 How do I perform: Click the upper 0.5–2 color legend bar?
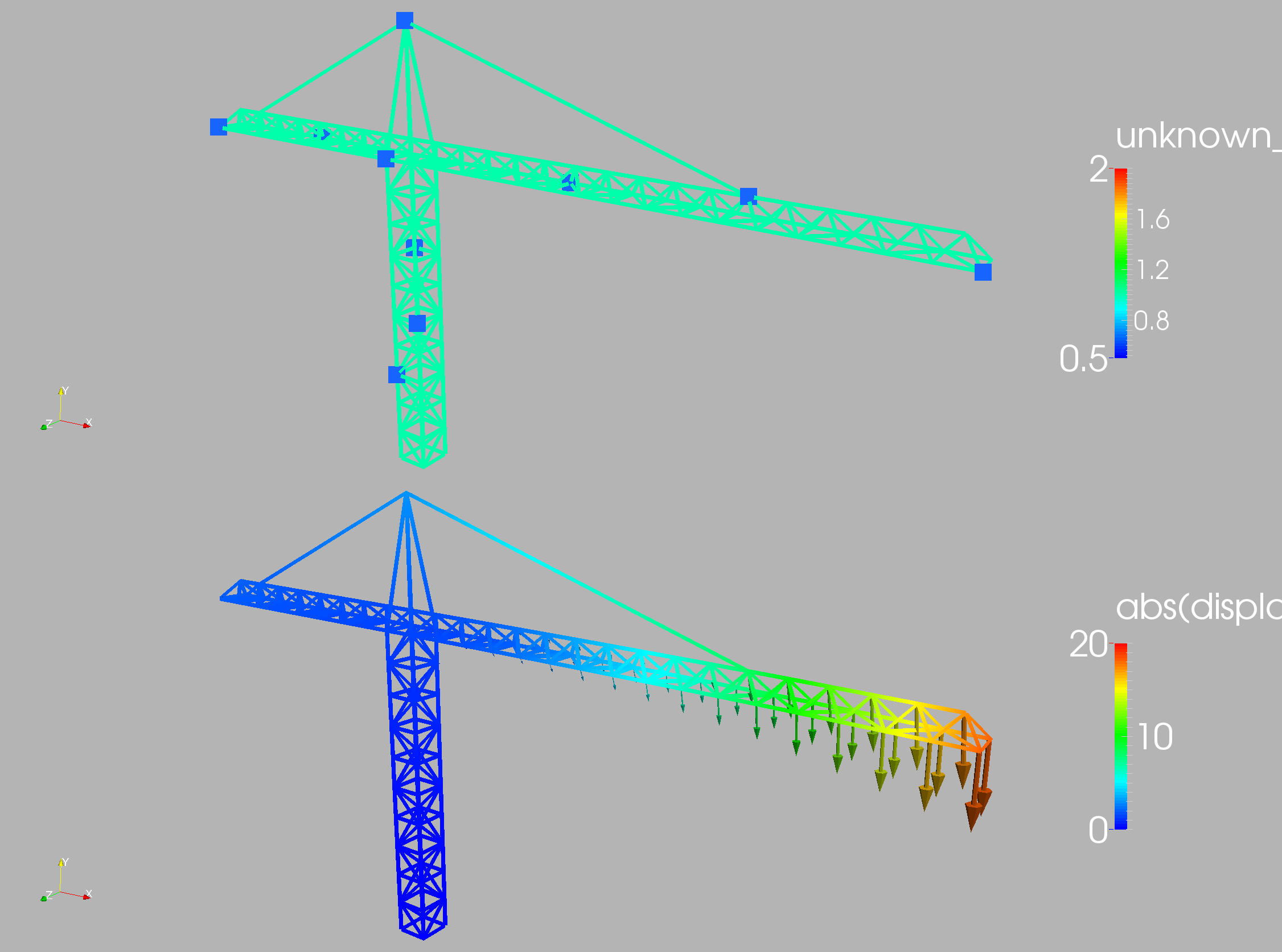1120,264
